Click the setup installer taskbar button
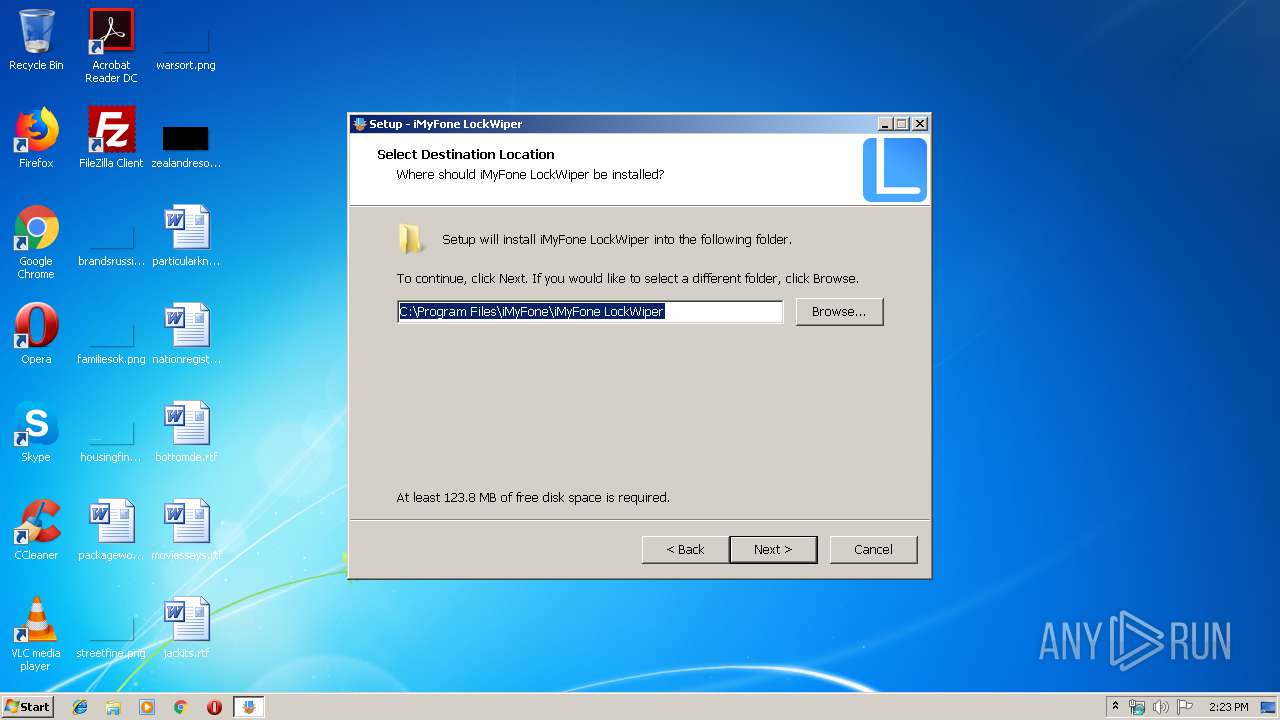 pos(249,707)
